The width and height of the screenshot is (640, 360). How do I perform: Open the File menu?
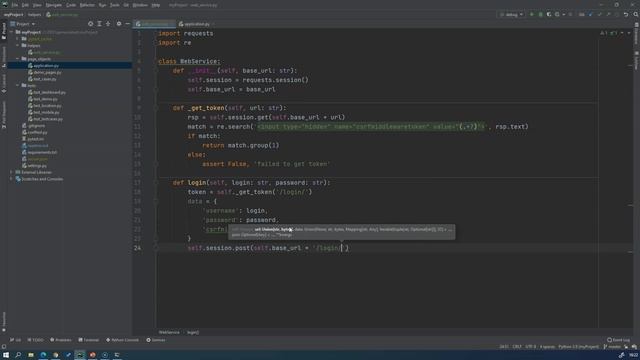pyautogui.click(x=15, y=5)
